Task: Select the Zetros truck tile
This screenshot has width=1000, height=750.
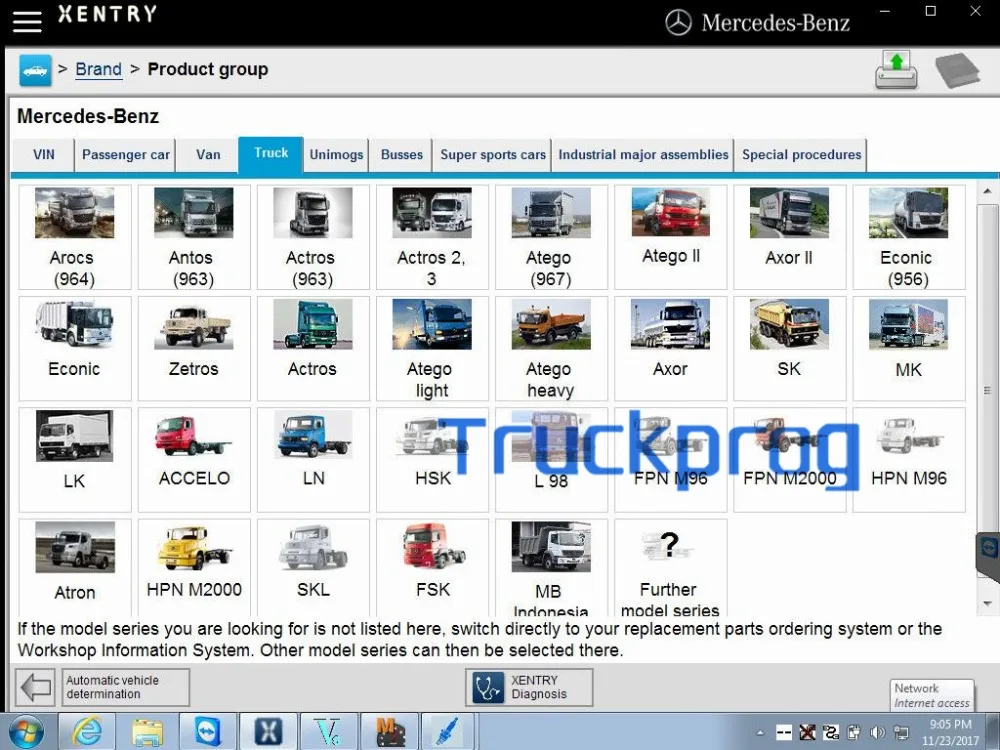Action: tap(194, 348)
